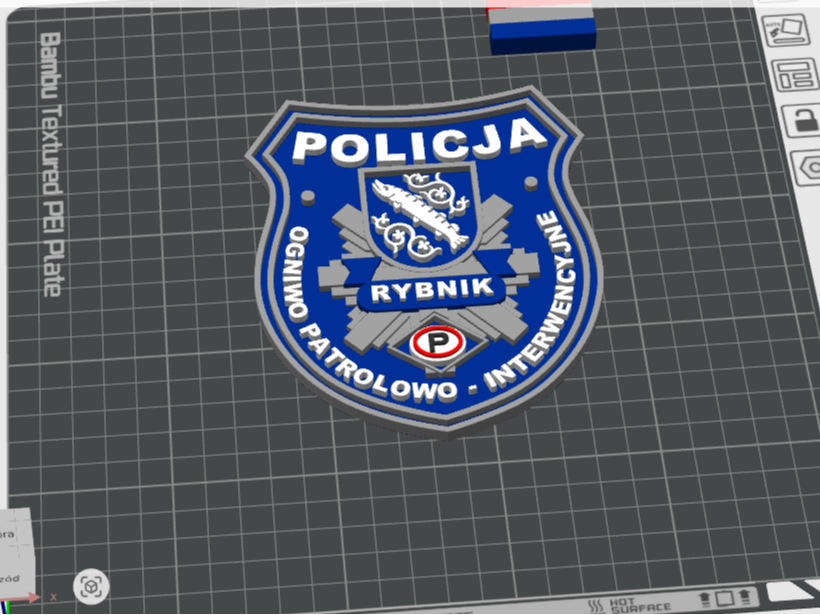Click the arrange plate layout icon
Viewport: 820px width, 615px height.
pos(796,75)
